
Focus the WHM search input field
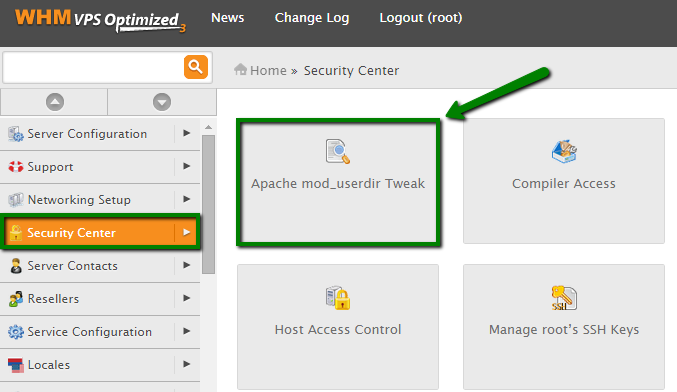click(x=93, y=67)
